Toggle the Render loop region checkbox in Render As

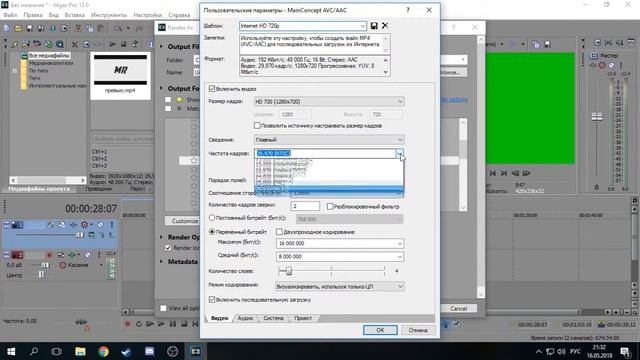click(168, 248)
